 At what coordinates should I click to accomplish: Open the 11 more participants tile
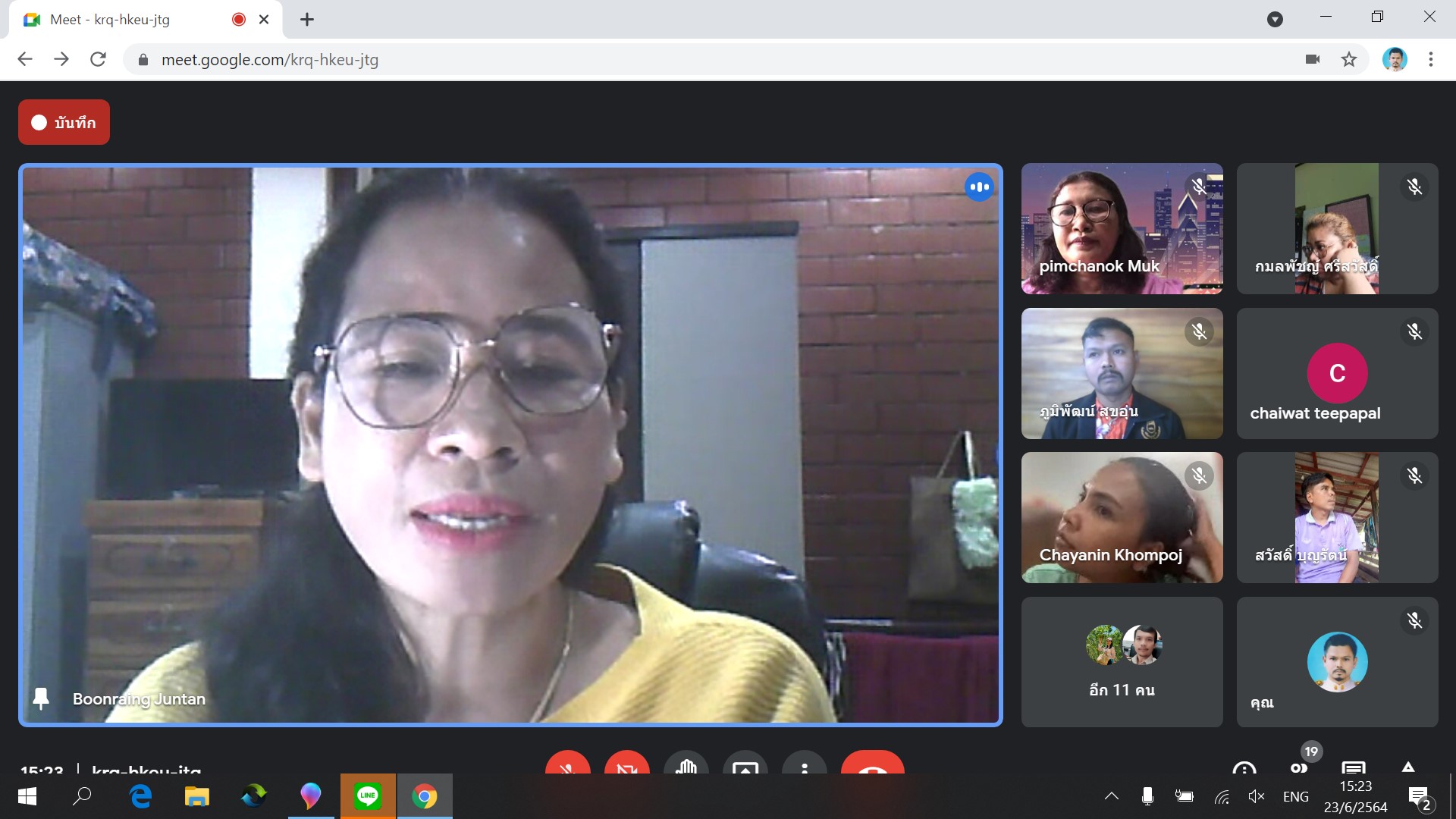1122,661
